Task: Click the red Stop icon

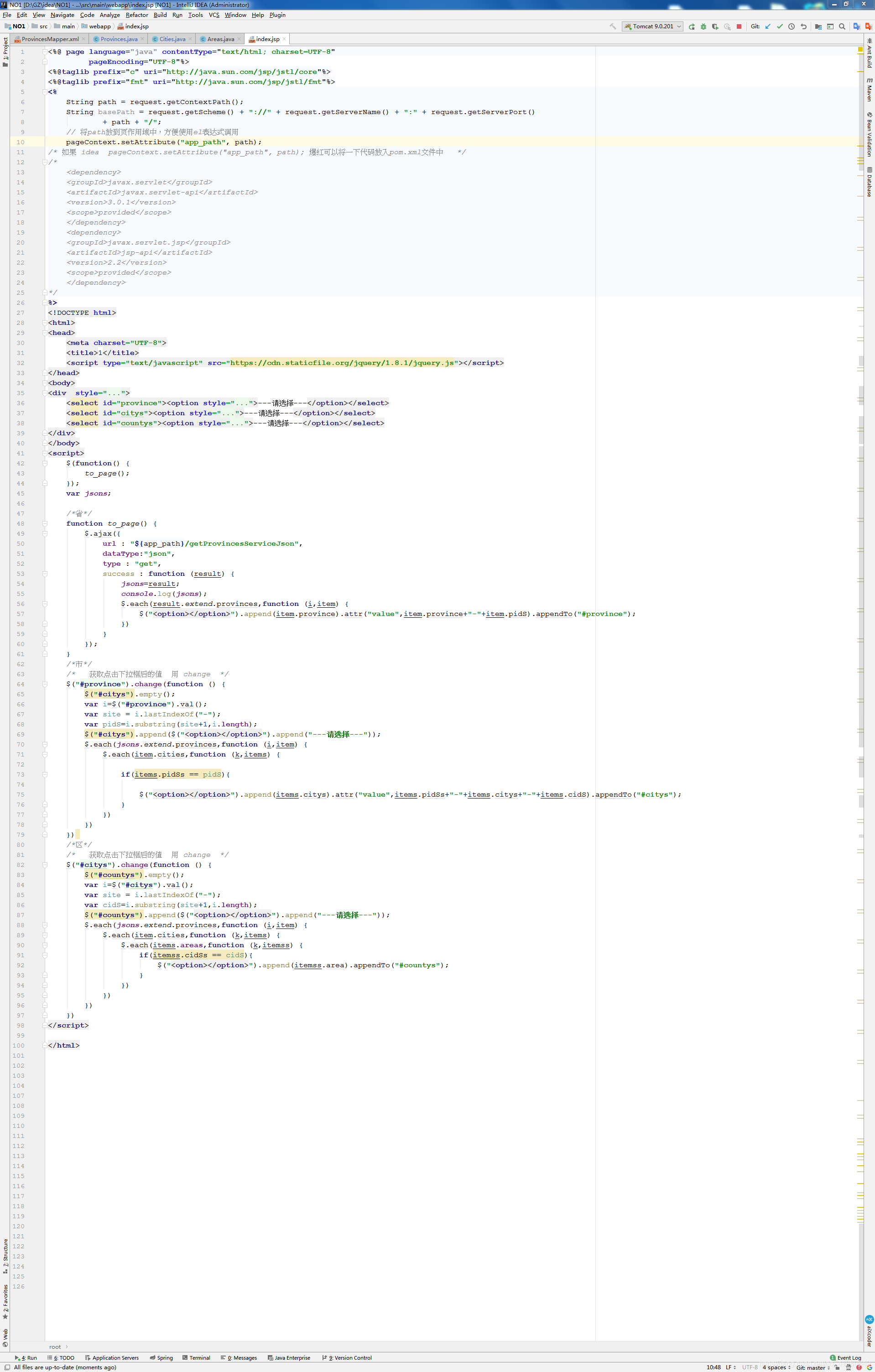Action: (x=740, y=26)
